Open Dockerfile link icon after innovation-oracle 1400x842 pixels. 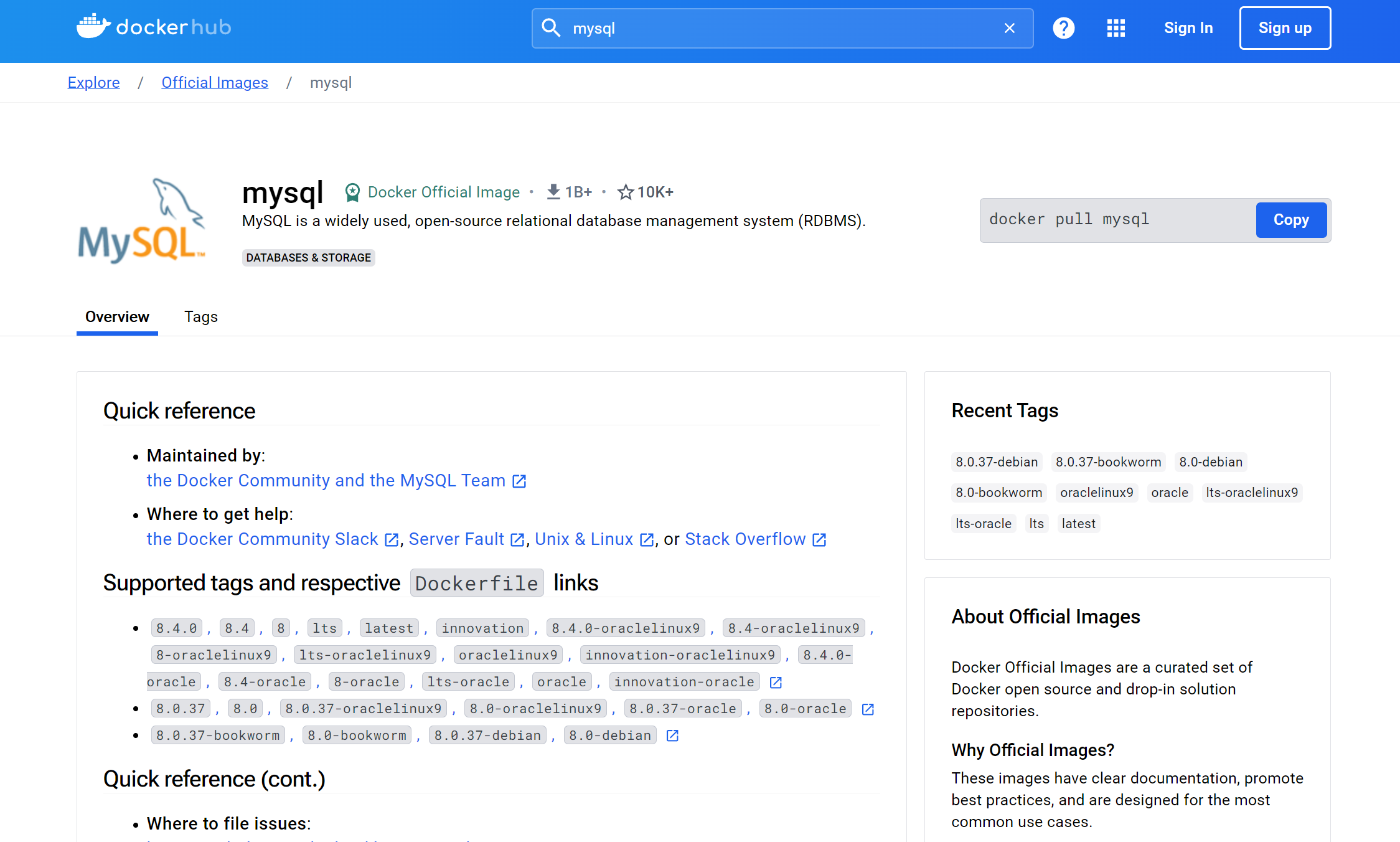776,683
